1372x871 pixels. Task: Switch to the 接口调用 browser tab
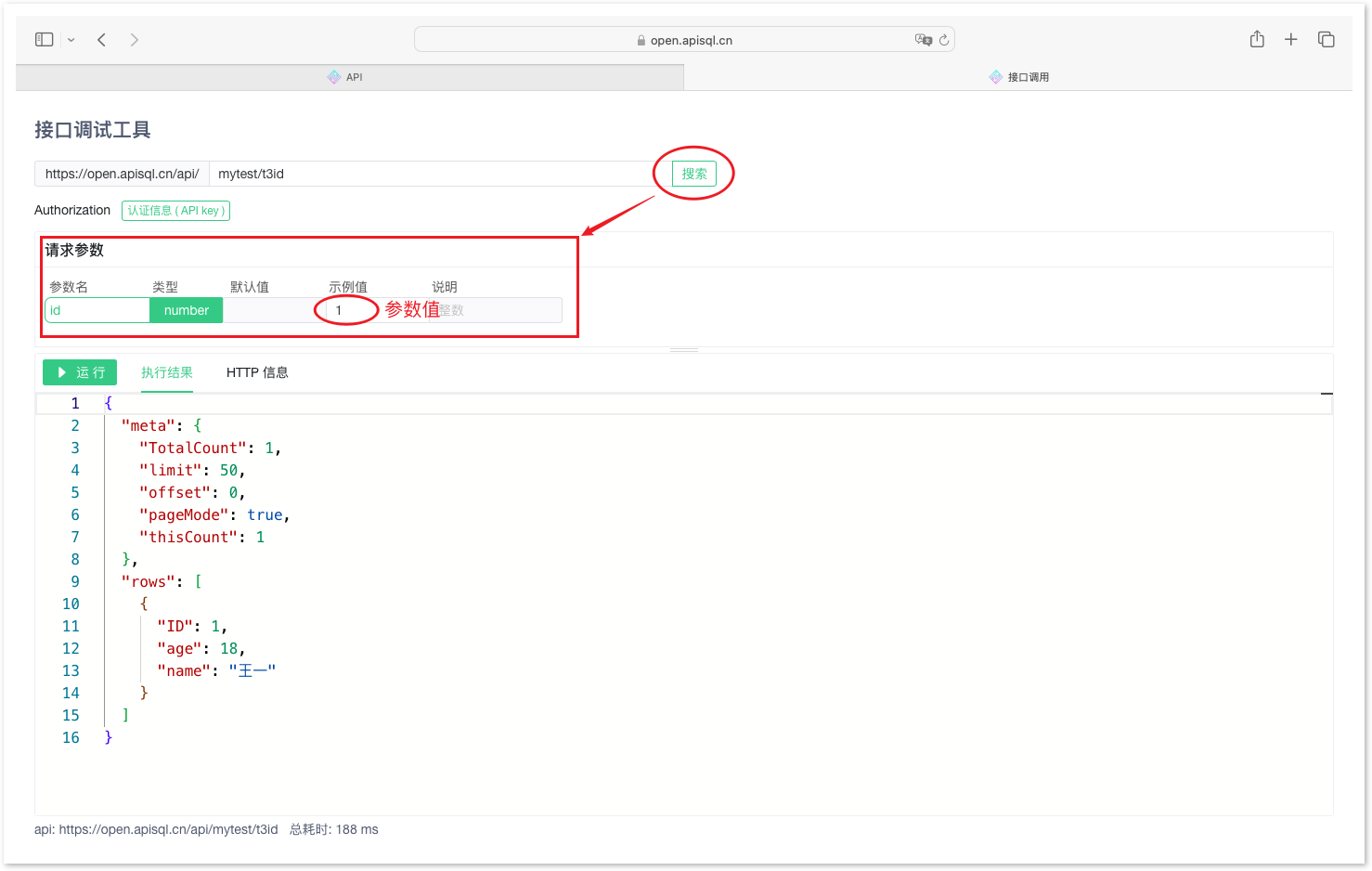click(1018, 77)
